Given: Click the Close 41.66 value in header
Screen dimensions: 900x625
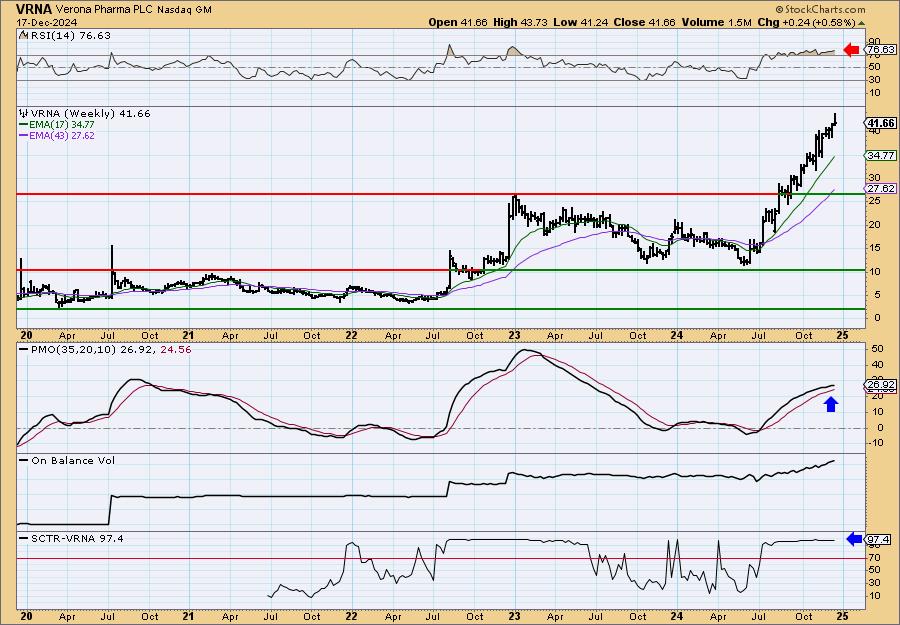Looking at the screenshot, I should tap(645, 22).
